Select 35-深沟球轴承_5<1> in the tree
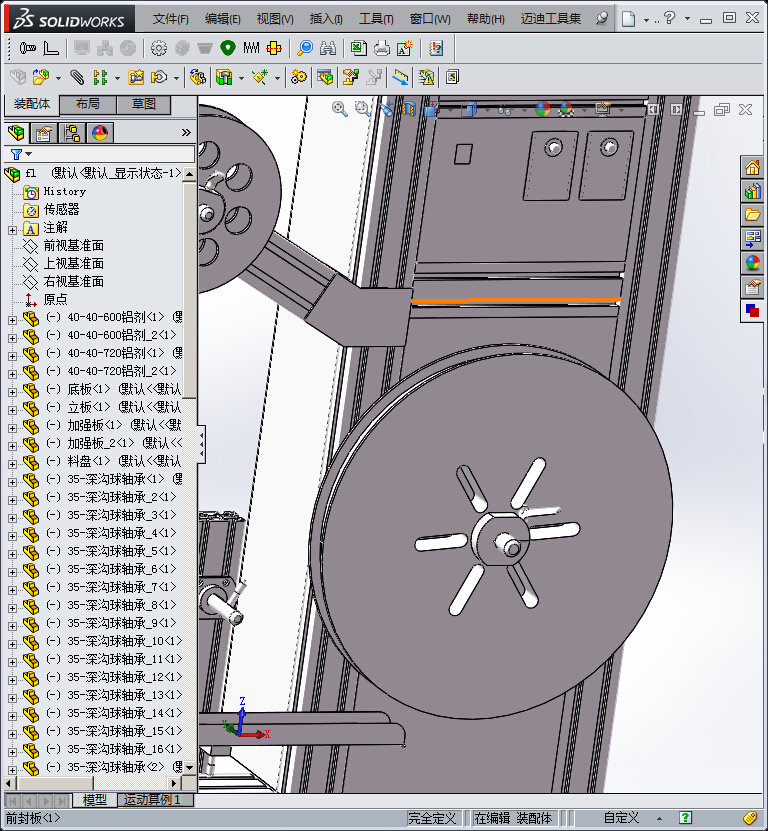This screenshot has height=831, width=768. coord(120,551)
